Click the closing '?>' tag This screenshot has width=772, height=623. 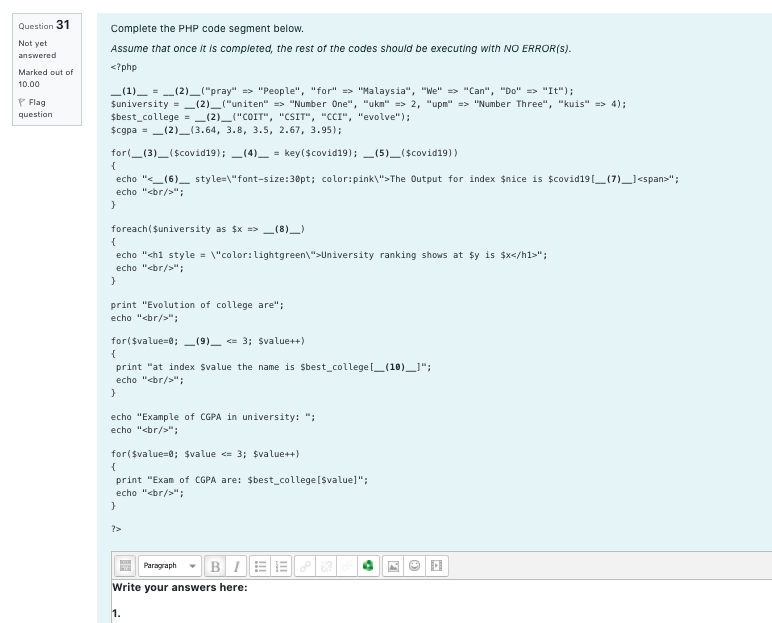(116, 529)
